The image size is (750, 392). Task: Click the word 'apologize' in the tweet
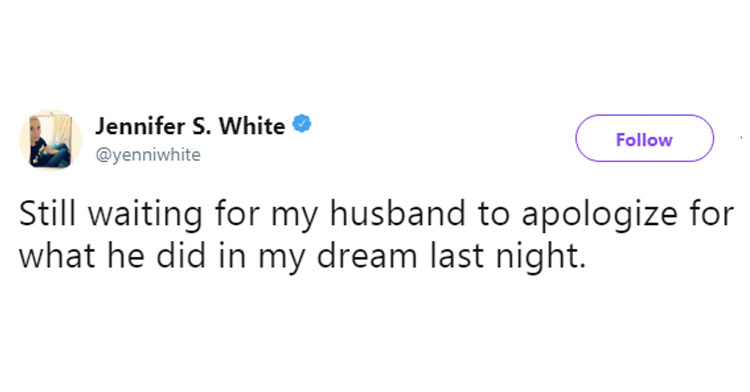coord(599,216)
